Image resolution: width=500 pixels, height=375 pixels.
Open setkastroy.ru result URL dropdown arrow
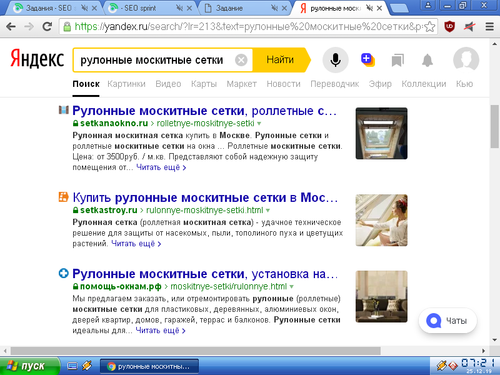coord(268,210)
